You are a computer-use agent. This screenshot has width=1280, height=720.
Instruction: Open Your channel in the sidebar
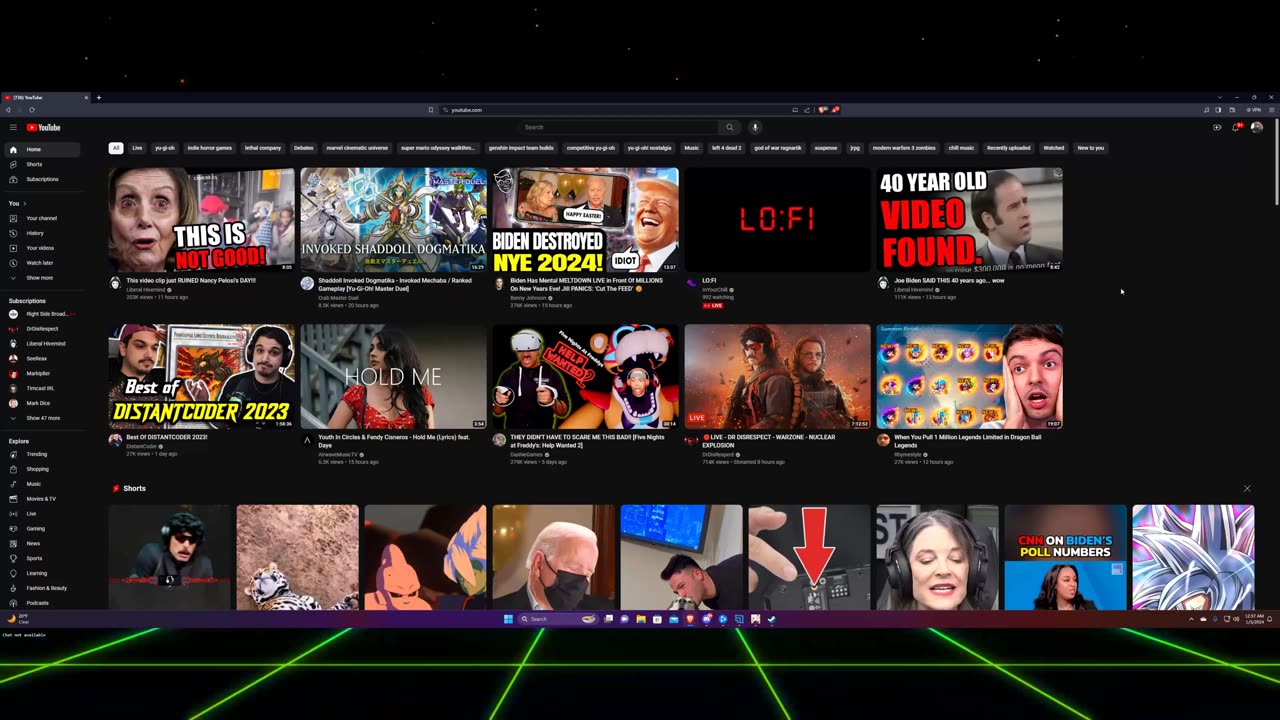click(x=43, y=218)
